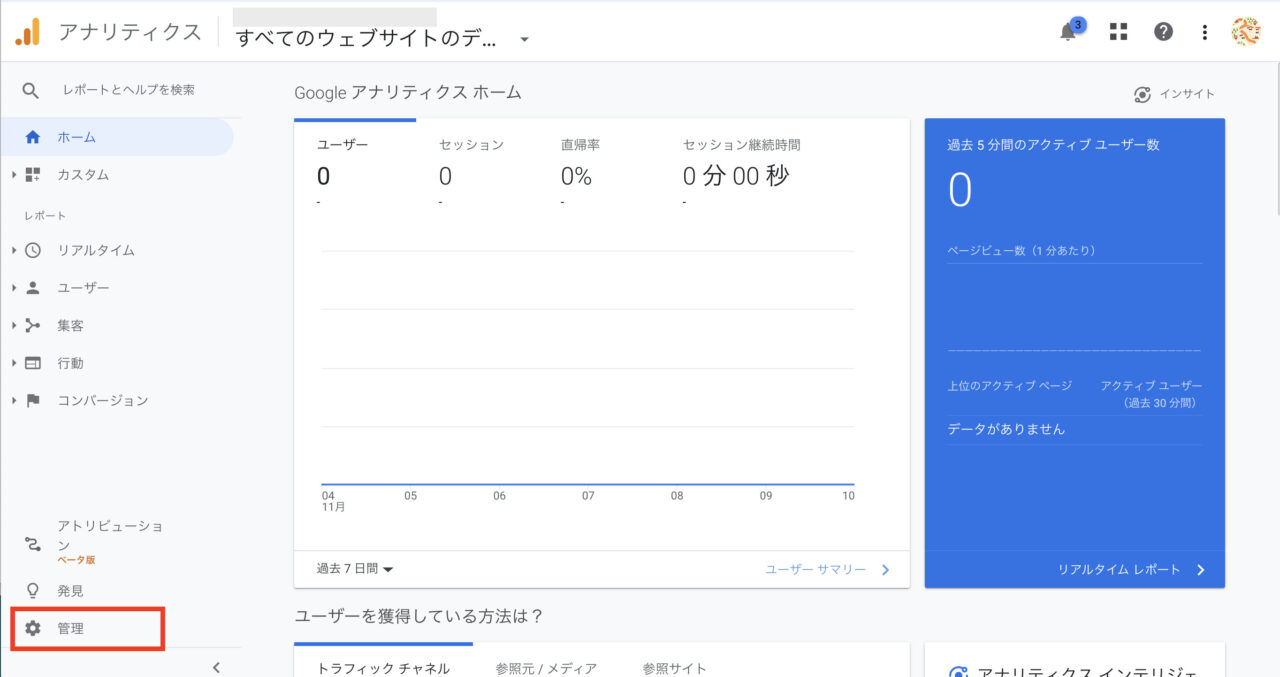The width and height of the screenshot is (1280, 677).
Task: Click the レポートとヘルプを検索 search field
Action: click(128, 90)
